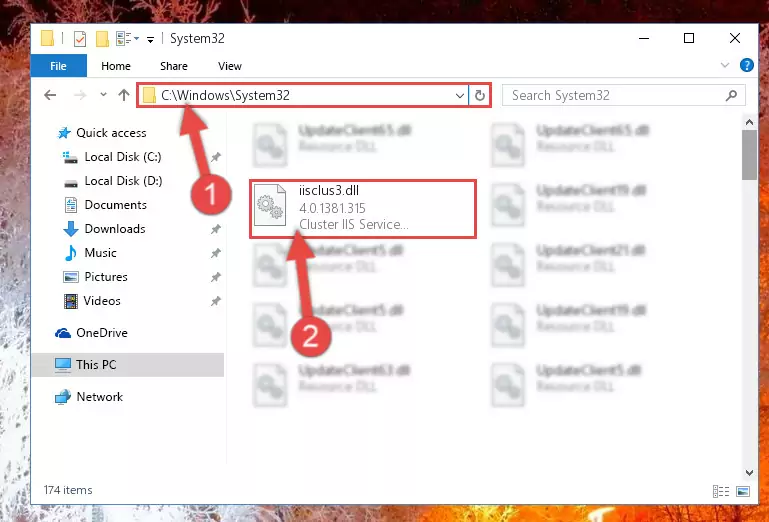Open Help with the question mark icon

[x=746, y=65]
